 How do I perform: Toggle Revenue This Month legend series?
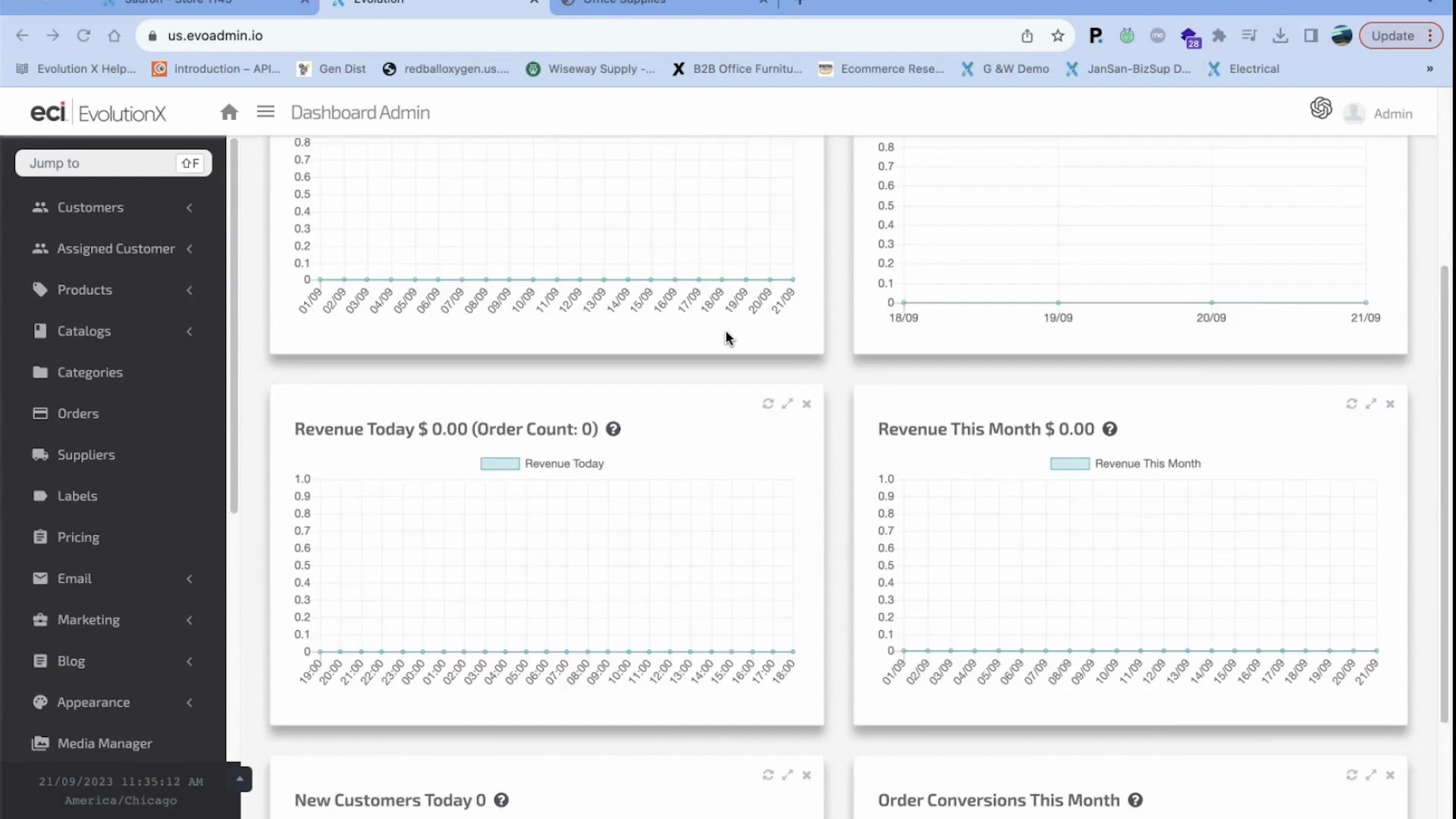[1069, 463]
